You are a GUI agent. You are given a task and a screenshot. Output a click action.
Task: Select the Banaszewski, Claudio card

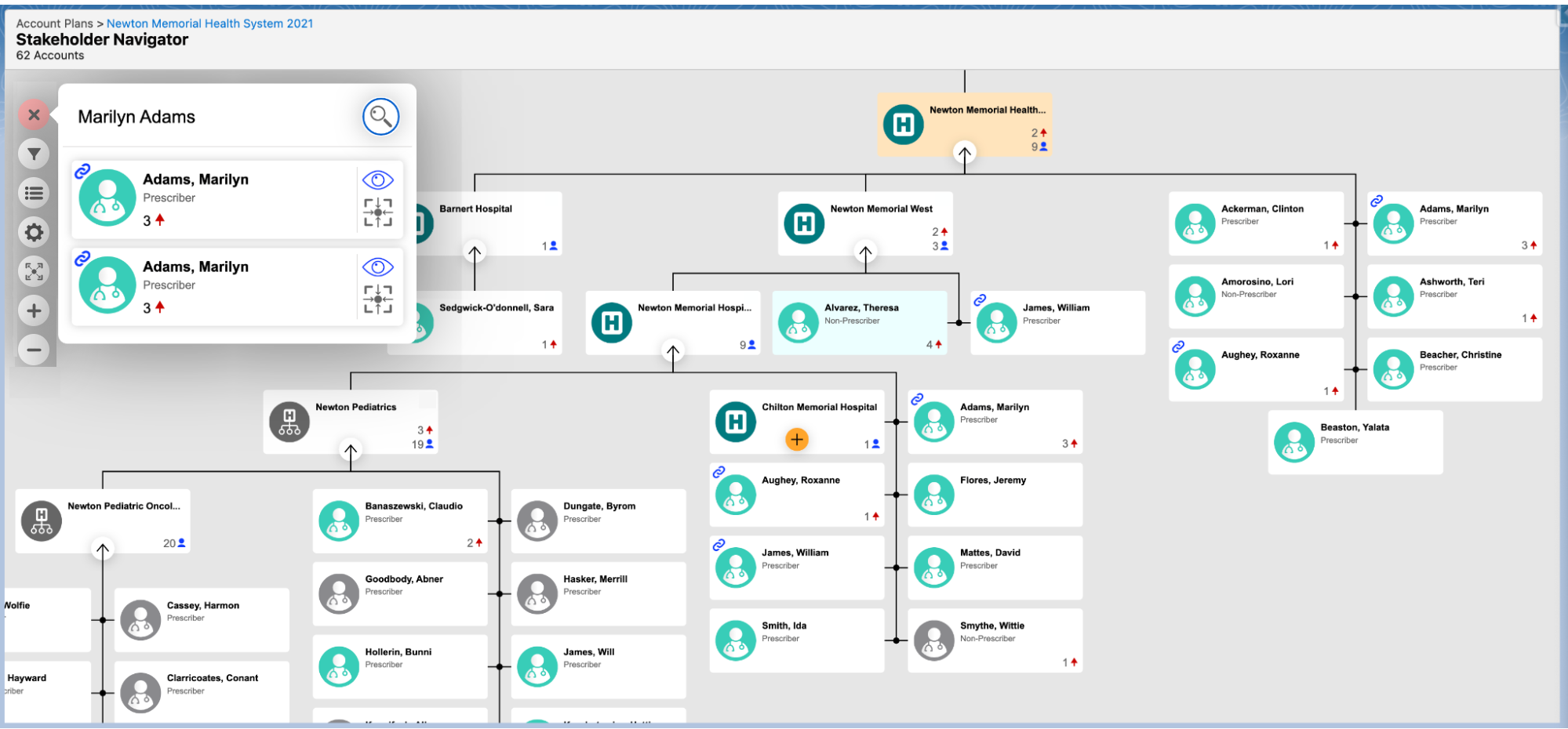click(x=399, y=521)
